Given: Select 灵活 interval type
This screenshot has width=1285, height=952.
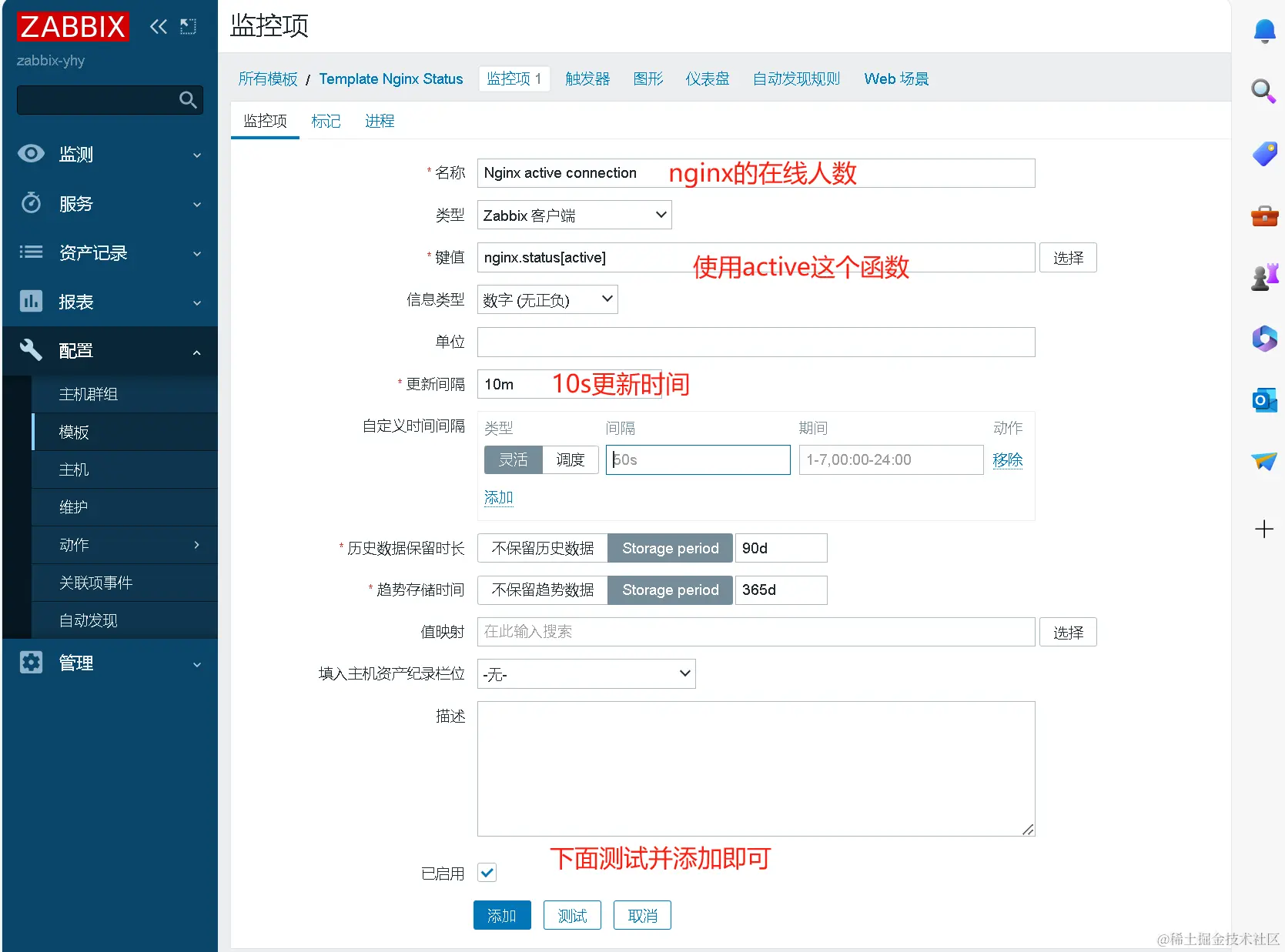Looking at the screenshot, I should pos(514,459).
